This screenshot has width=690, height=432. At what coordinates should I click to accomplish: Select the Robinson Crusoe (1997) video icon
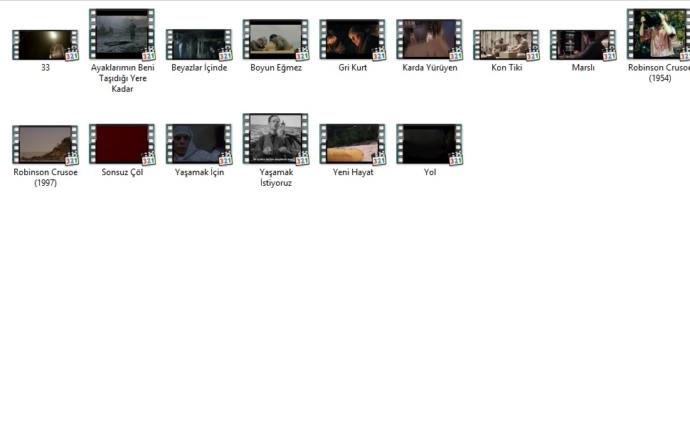(x=45, y=145)
